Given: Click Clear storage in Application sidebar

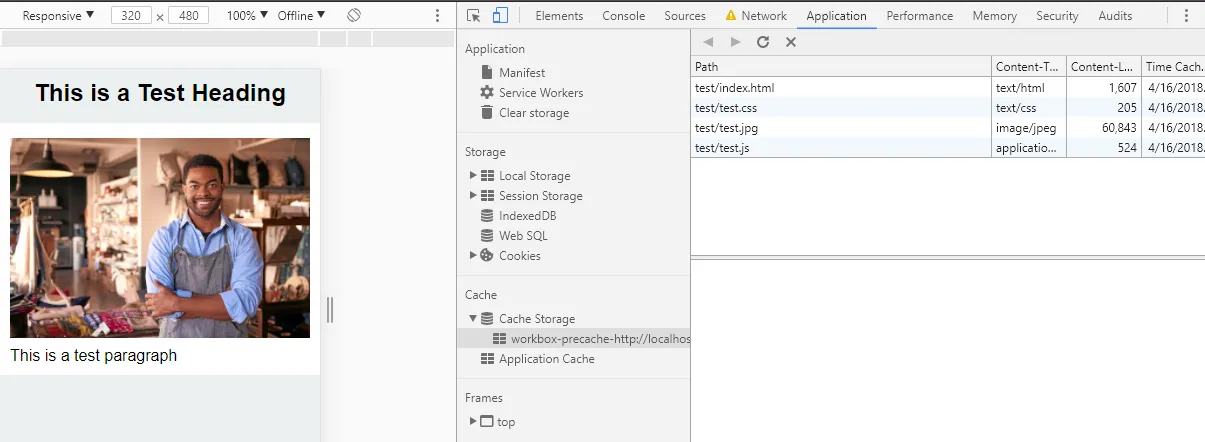Looking at the screenshot, I should (x=533, y=113).
